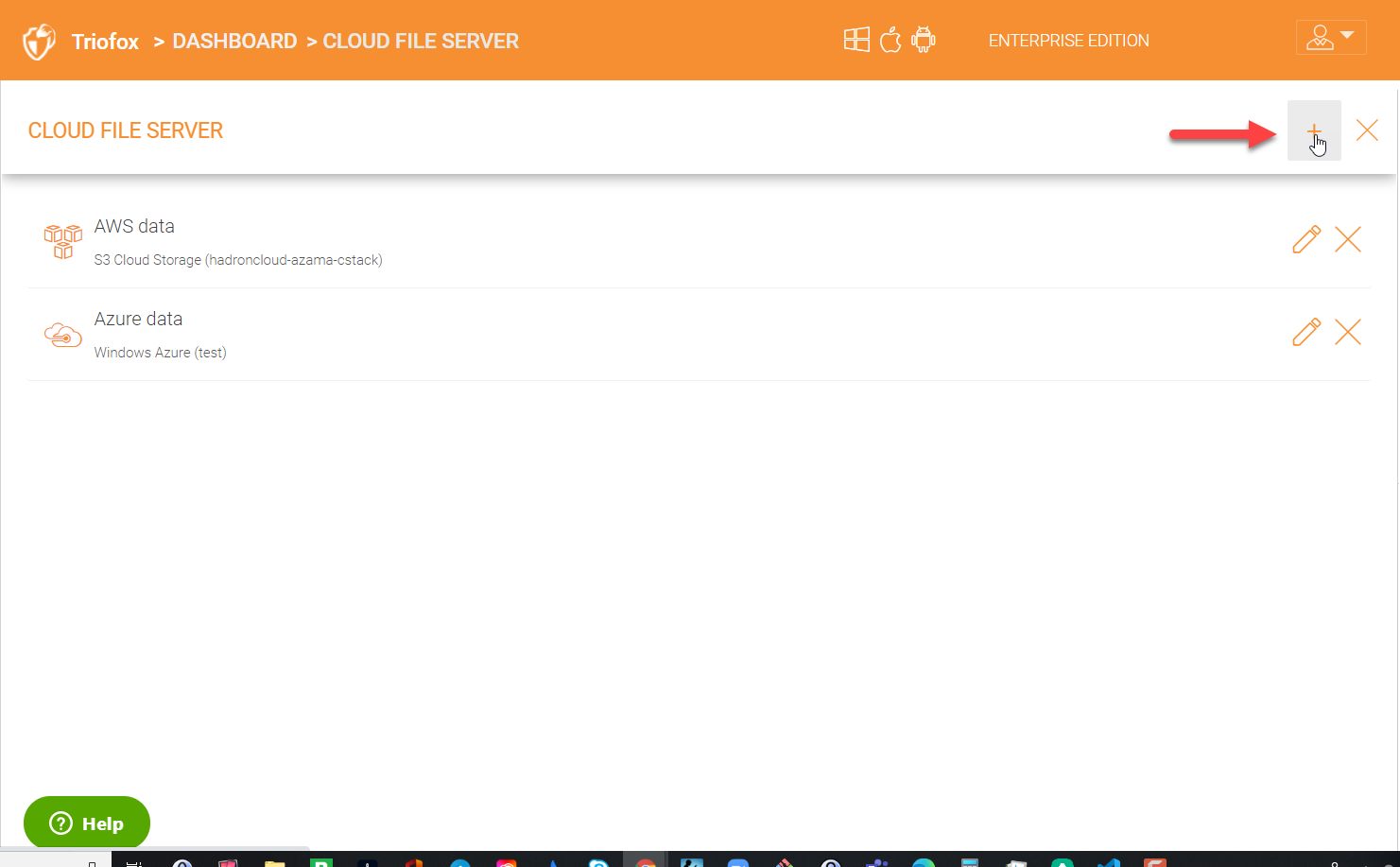Click the ENTERPRISE EDITION label
1400x867 pixels.
tap(1069, 41)
